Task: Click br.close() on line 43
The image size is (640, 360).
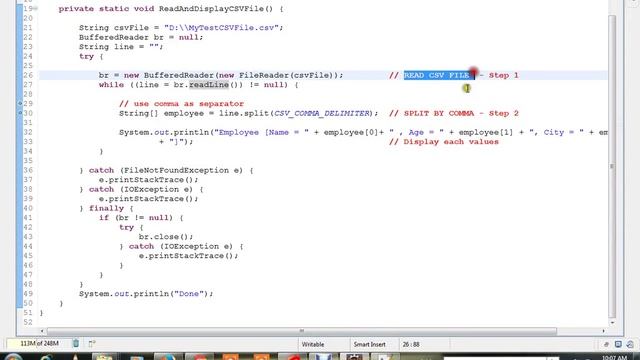Action: pyautogui.click(x=166, y=237)
